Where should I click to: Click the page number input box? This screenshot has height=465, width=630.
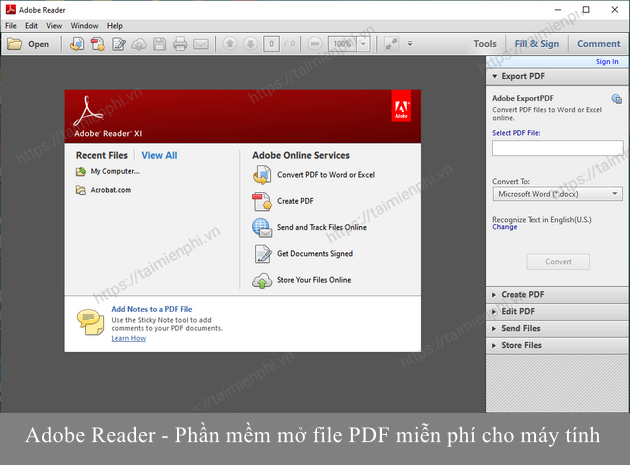[x=271, y=44]
